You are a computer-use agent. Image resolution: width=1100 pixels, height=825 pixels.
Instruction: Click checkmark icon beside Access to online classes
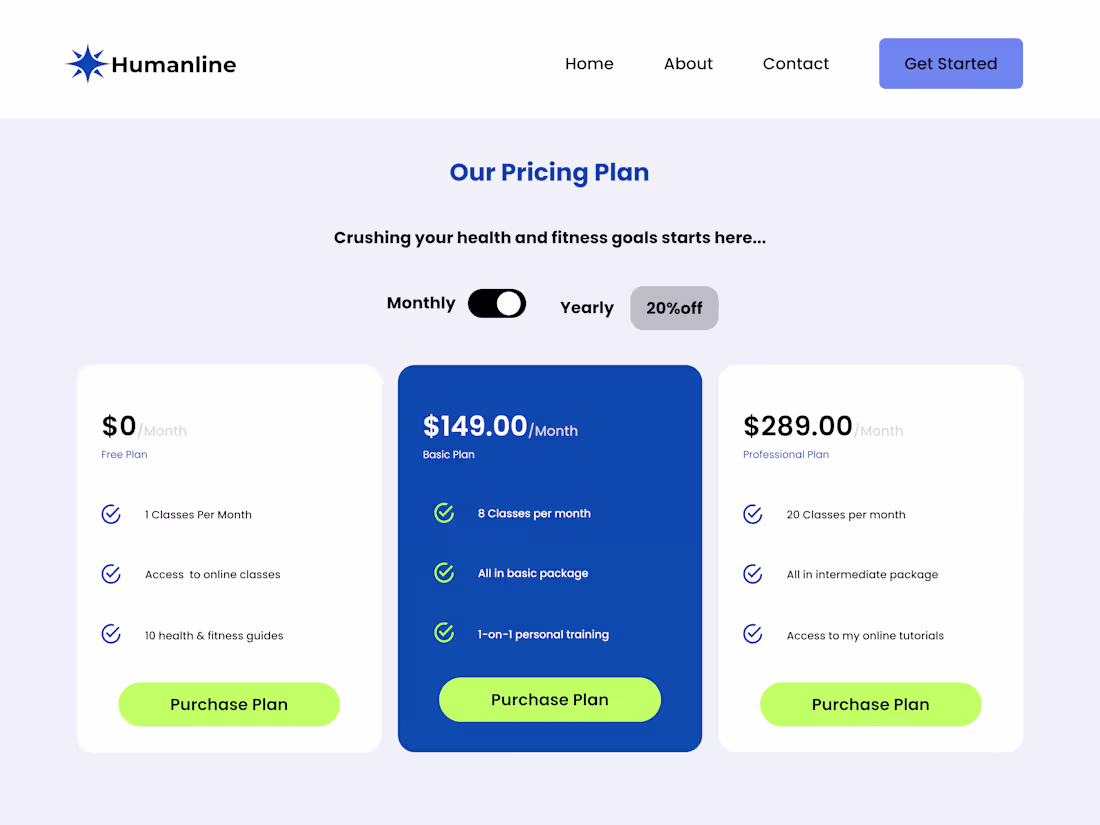tap(111, 574)
